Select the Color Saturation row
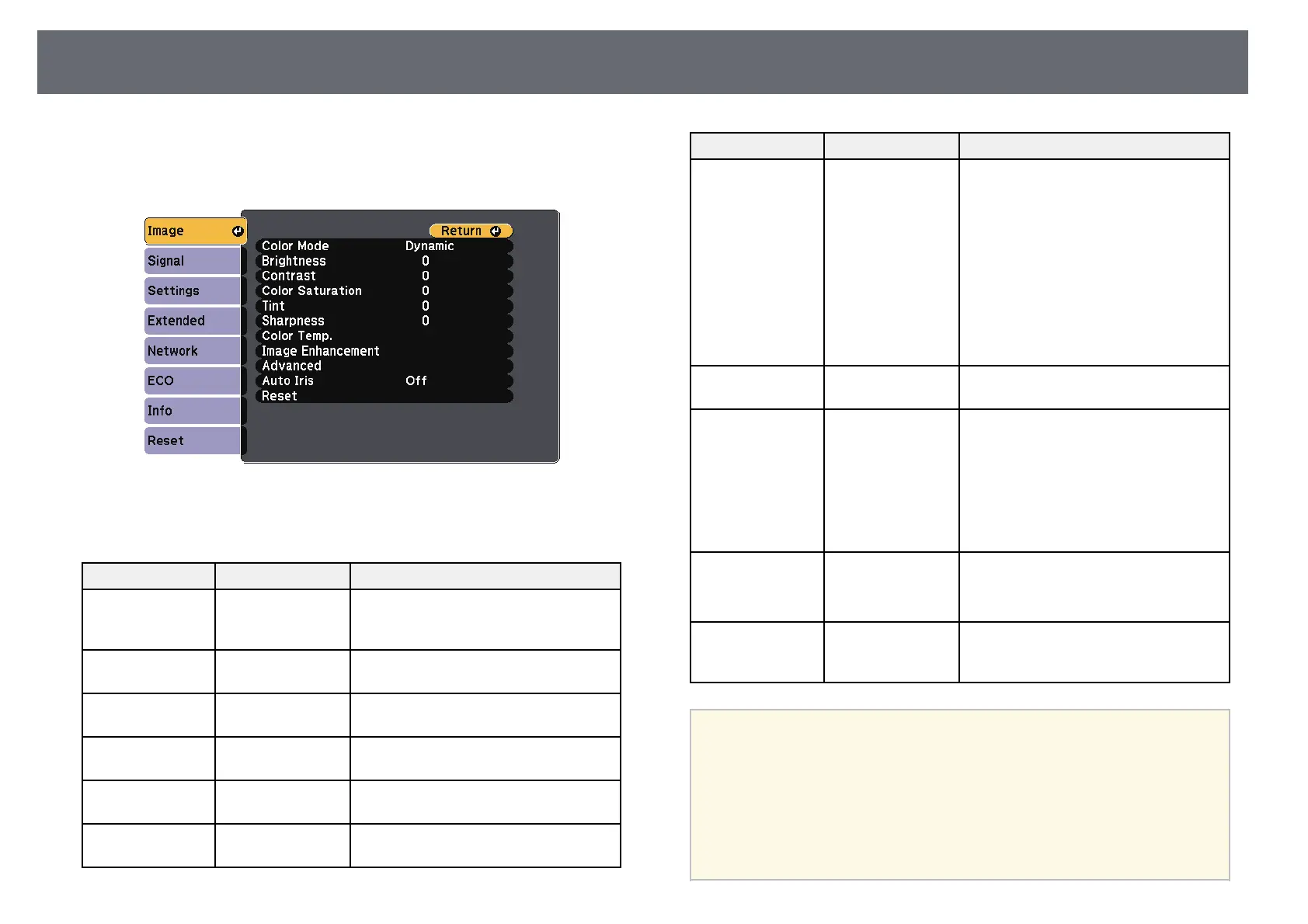Image resolution: width=1308 pixels, height=924 pixels. pyautogui.click(x=384, y=290)
